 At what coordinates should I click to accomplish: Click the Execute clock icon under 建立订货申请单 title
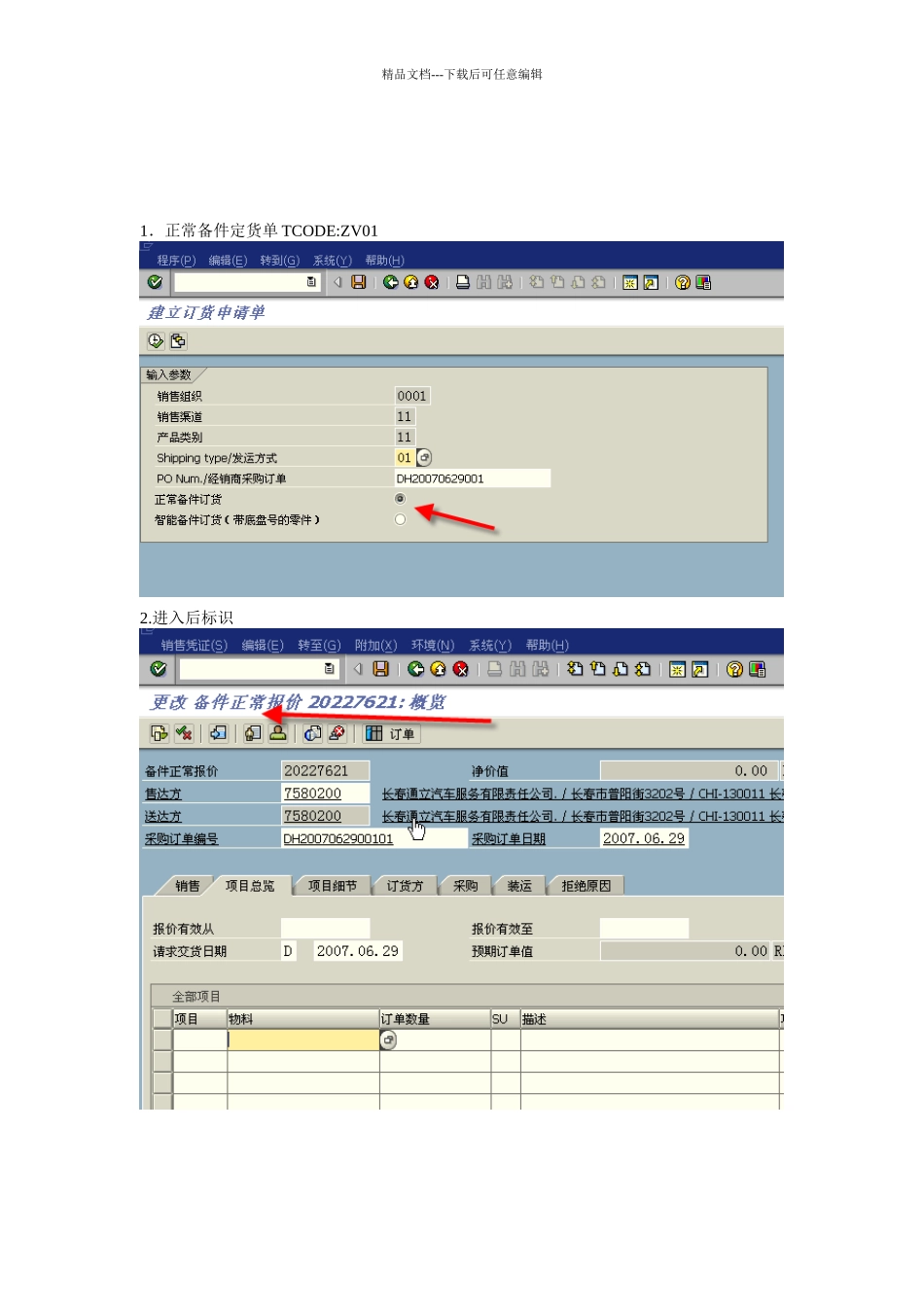pyautogui.click(x=156, y=341)
